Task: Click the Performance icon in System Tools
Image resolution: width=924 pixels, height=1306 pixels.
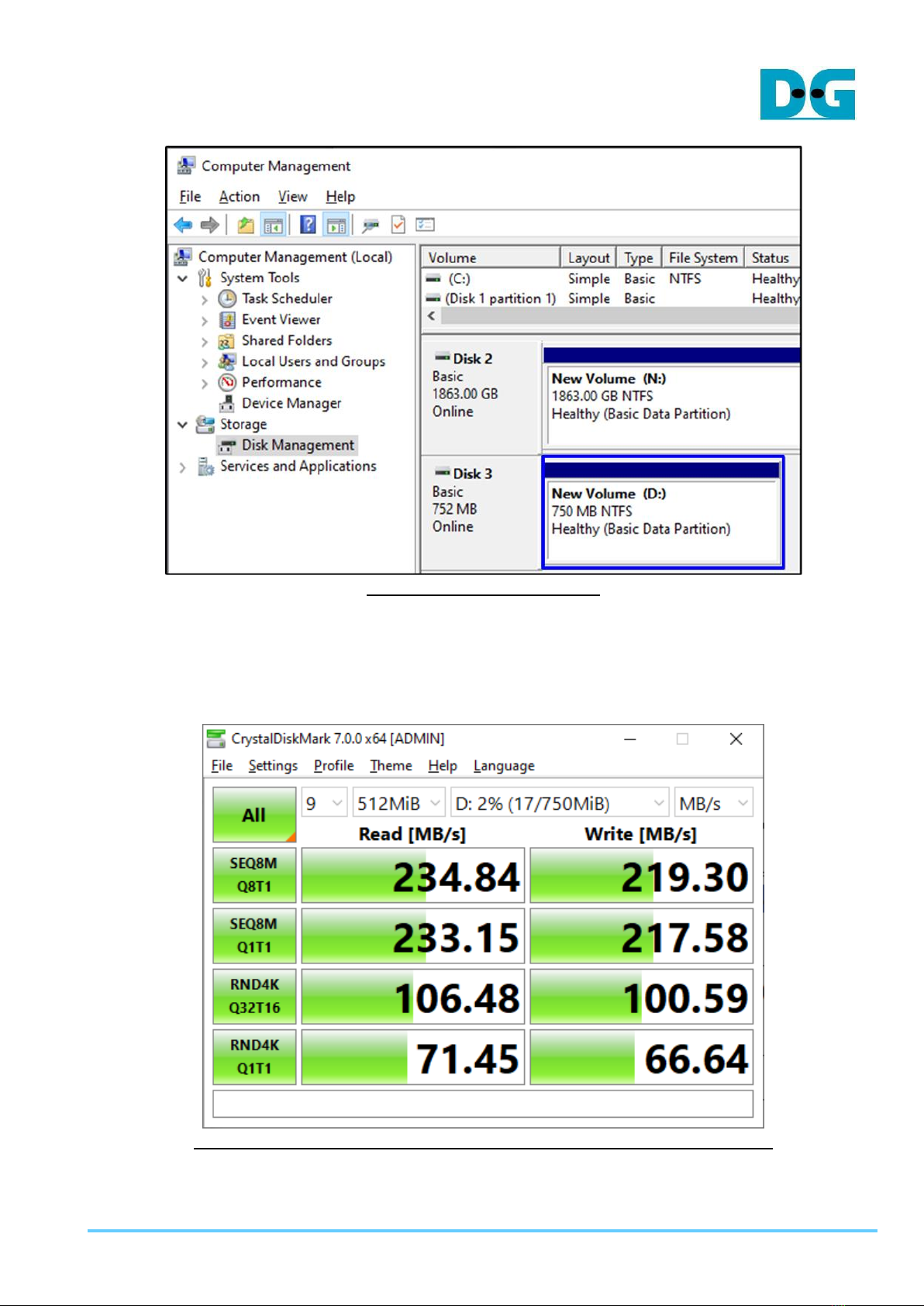Action: click(227, 382)
